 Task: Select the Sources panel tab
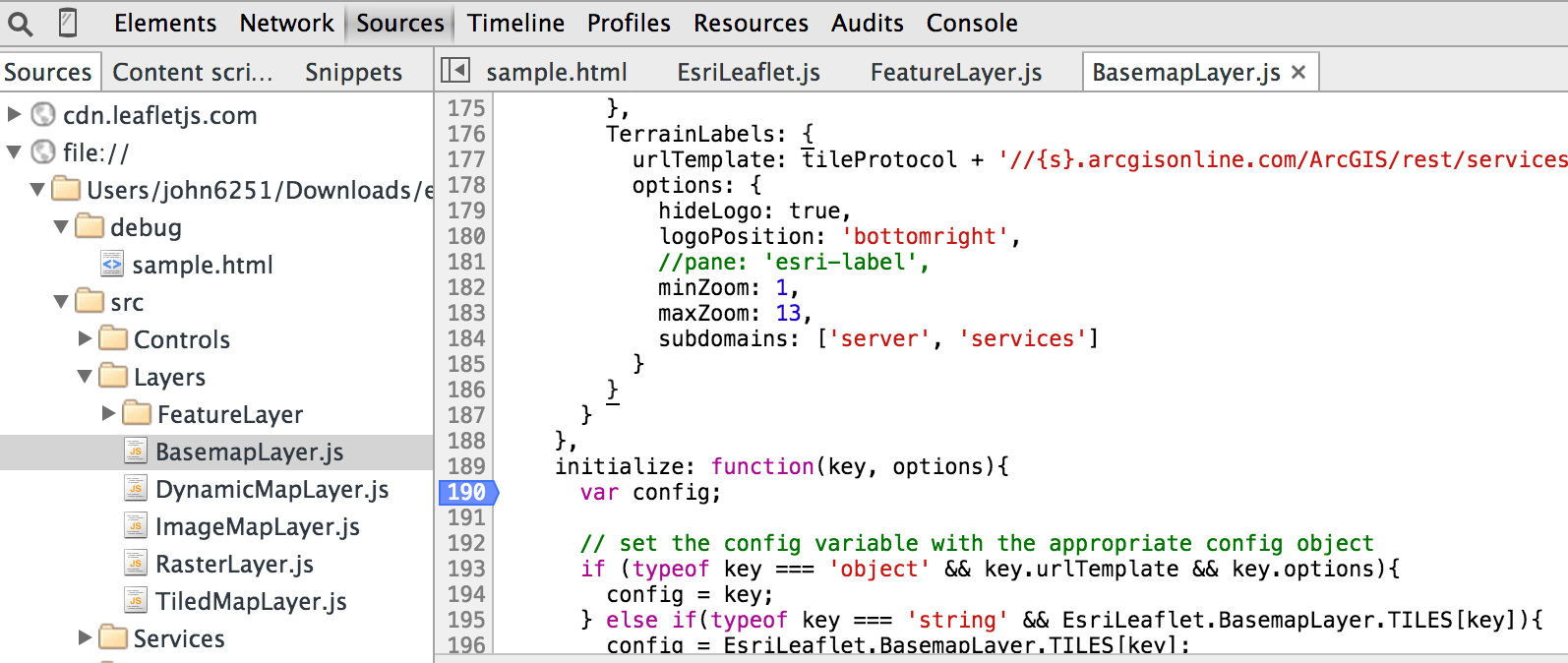click(400, 23)
